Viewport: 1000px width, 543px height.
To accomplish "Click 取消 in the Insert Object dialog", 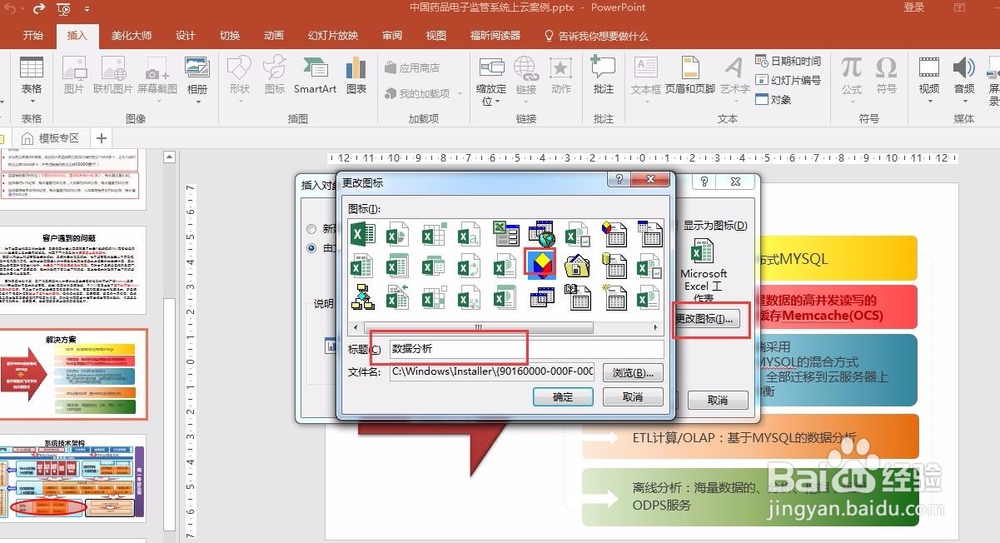I will click(x=717, y=400).
